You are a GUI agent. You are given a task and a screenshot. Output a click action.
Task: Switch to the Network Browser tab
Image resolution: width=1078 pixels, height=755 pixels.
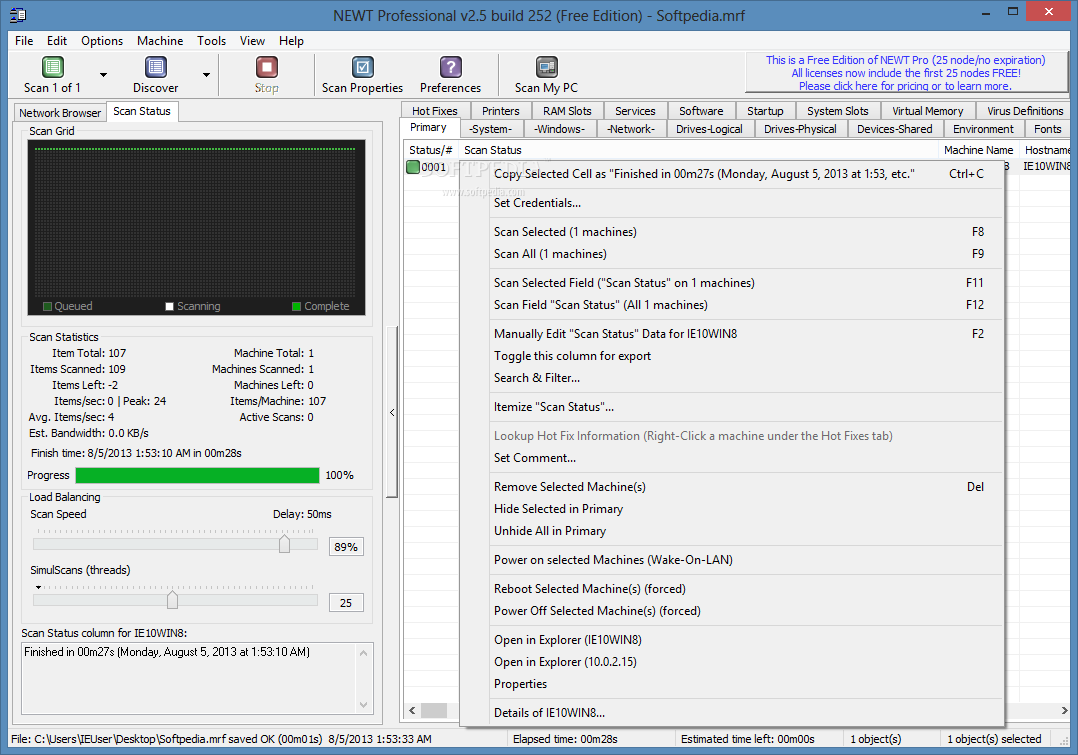tap(60, 113)
